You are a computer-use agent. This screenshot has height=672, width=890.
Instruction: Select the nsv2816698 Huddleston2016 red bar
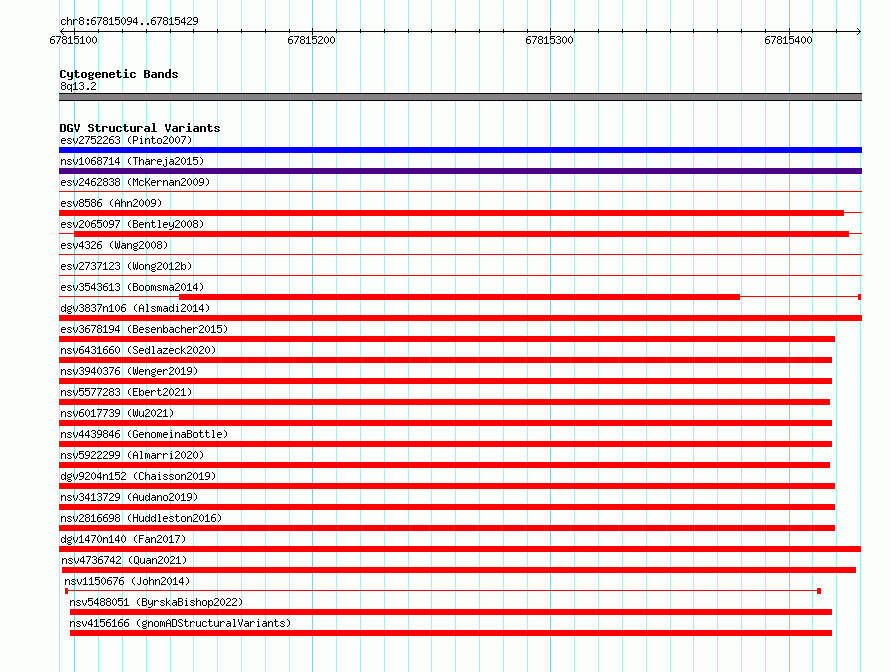click(x=447, y=528)
